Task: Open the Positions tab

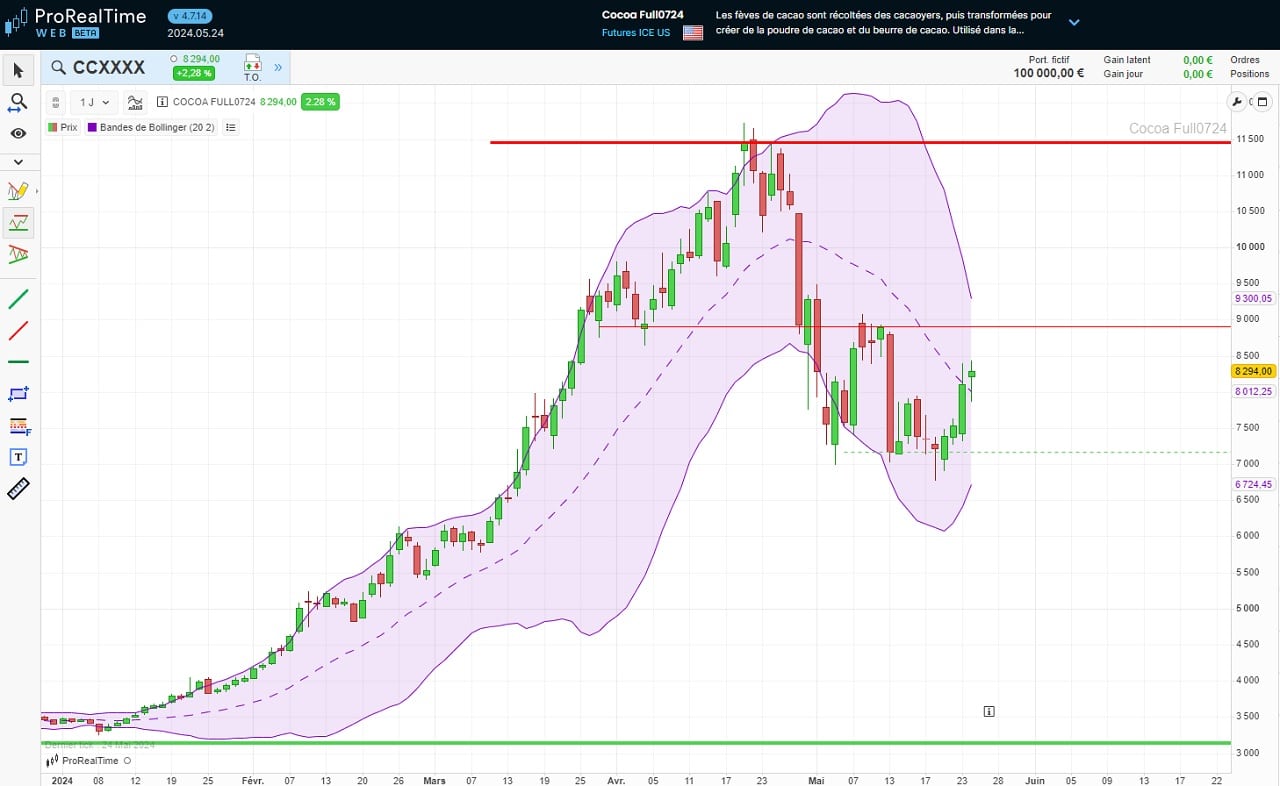Action: tap(1249, 74)
